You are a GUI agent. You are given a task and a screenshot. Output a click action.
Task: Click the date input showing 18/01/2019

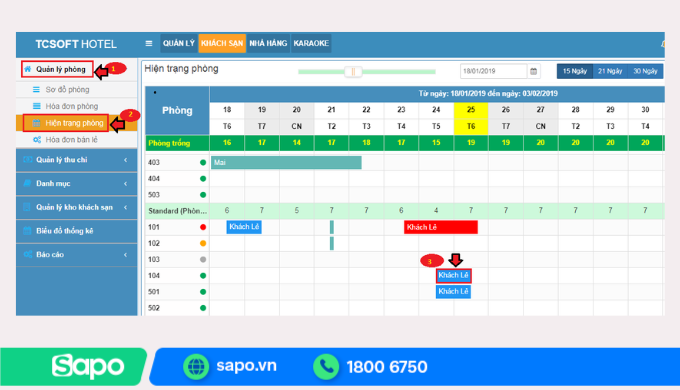point(494,71)
